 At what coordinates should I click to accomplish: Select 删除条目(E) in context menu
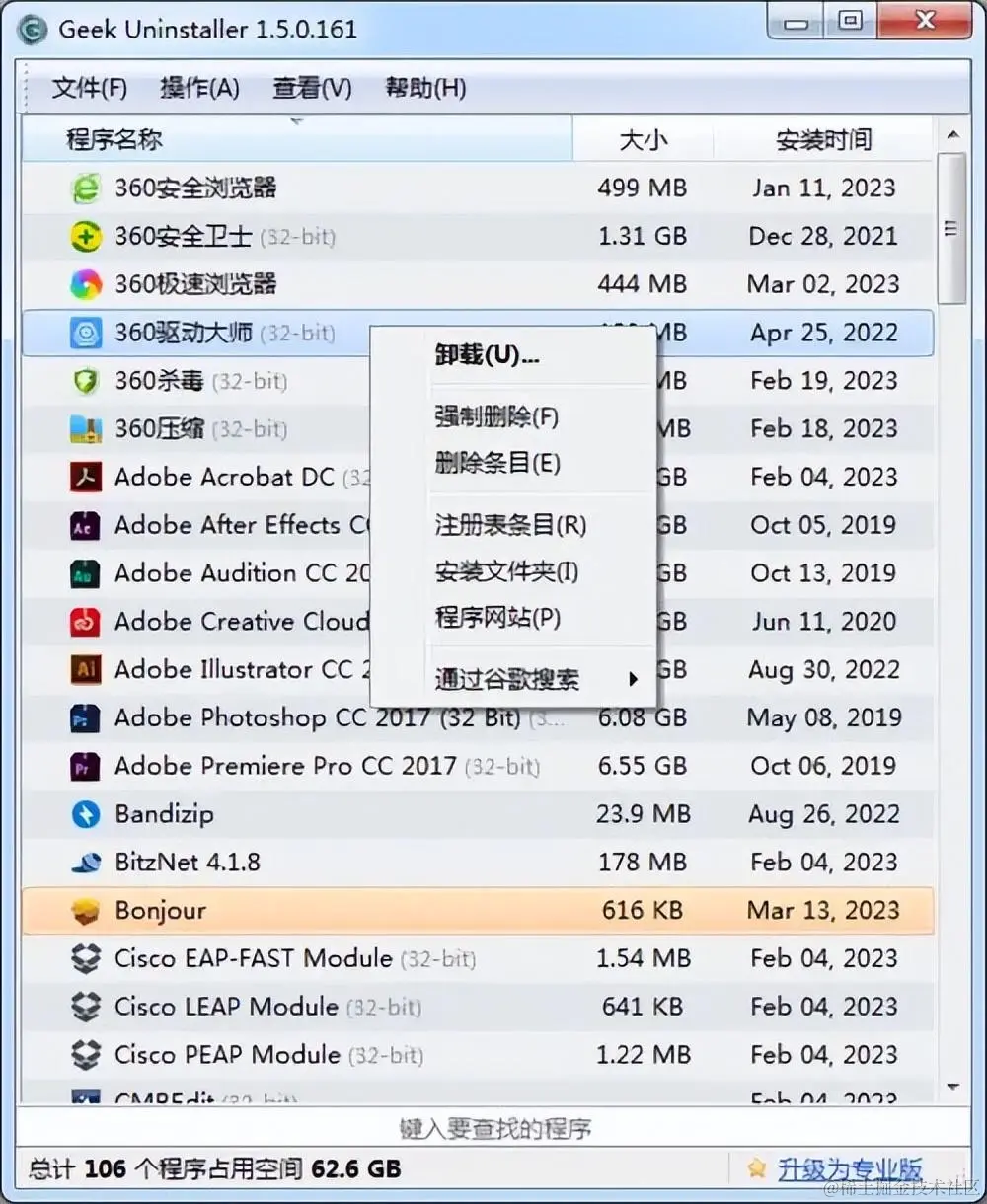[x=497, y=463]
